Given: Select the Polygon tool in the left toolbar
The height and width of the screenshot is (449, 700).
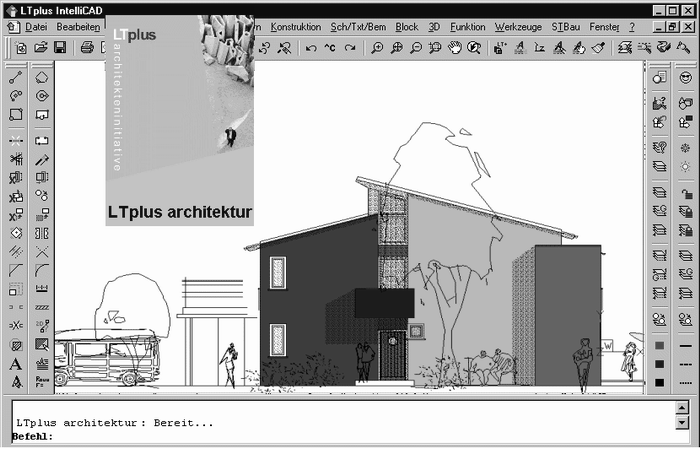Looking at the screenshot, I should [42, 78].
